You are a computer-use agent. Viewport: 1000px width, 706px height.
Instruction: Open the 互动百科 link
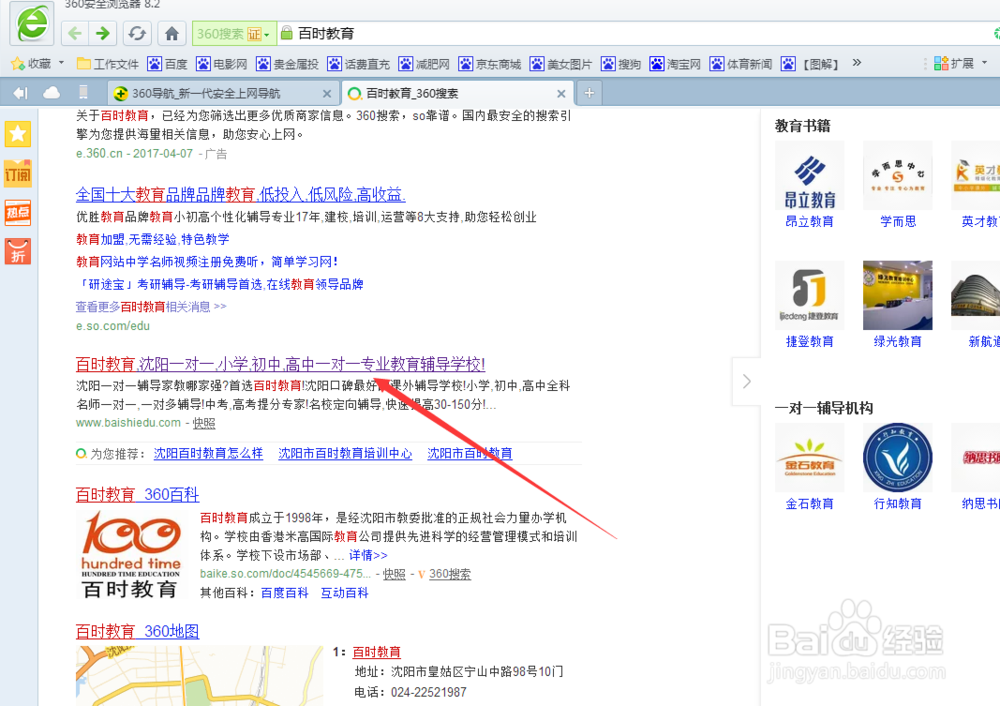click(x=344, y=593)
